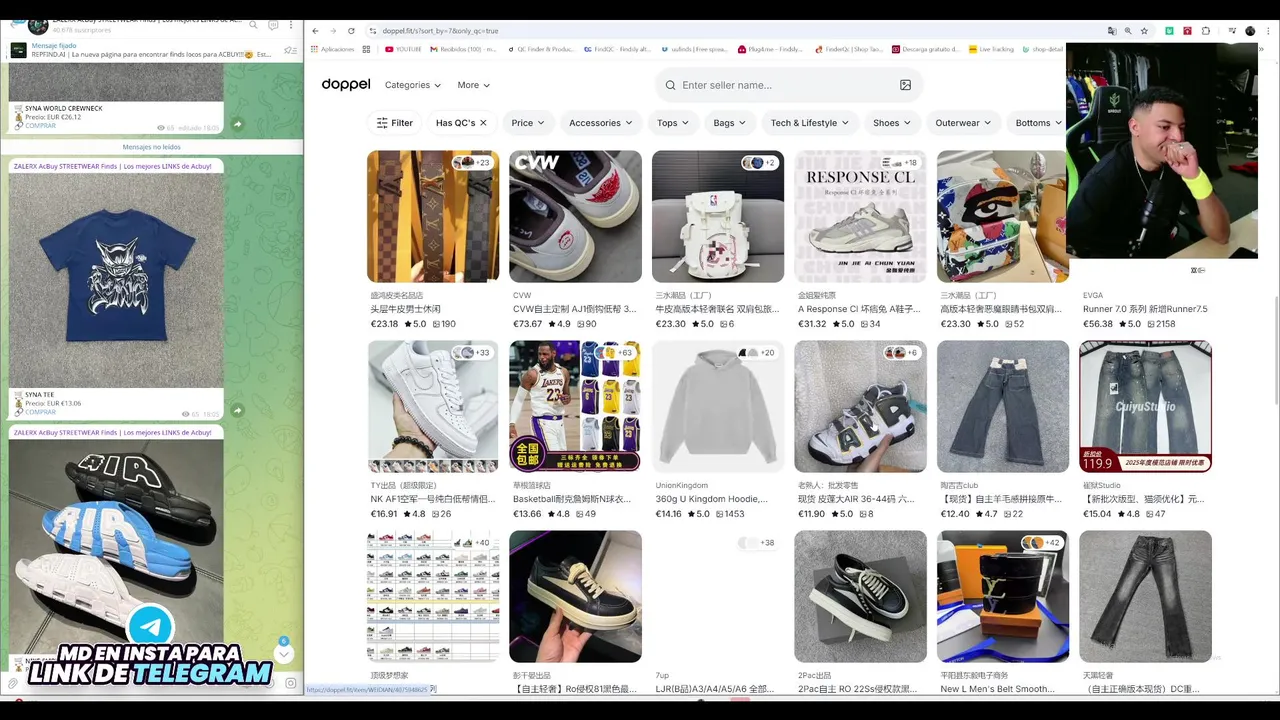The width and height of the screenshot is (1280, 720).
Task: Click the translate page icon in address bar
Action: (x=1111, y=31)
